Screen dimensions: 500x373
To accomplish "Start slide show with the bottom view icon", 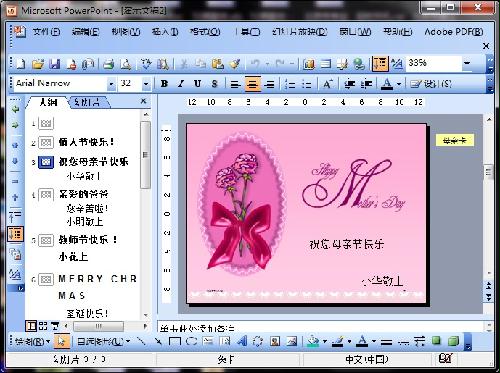I will click(x=55, y=326).
